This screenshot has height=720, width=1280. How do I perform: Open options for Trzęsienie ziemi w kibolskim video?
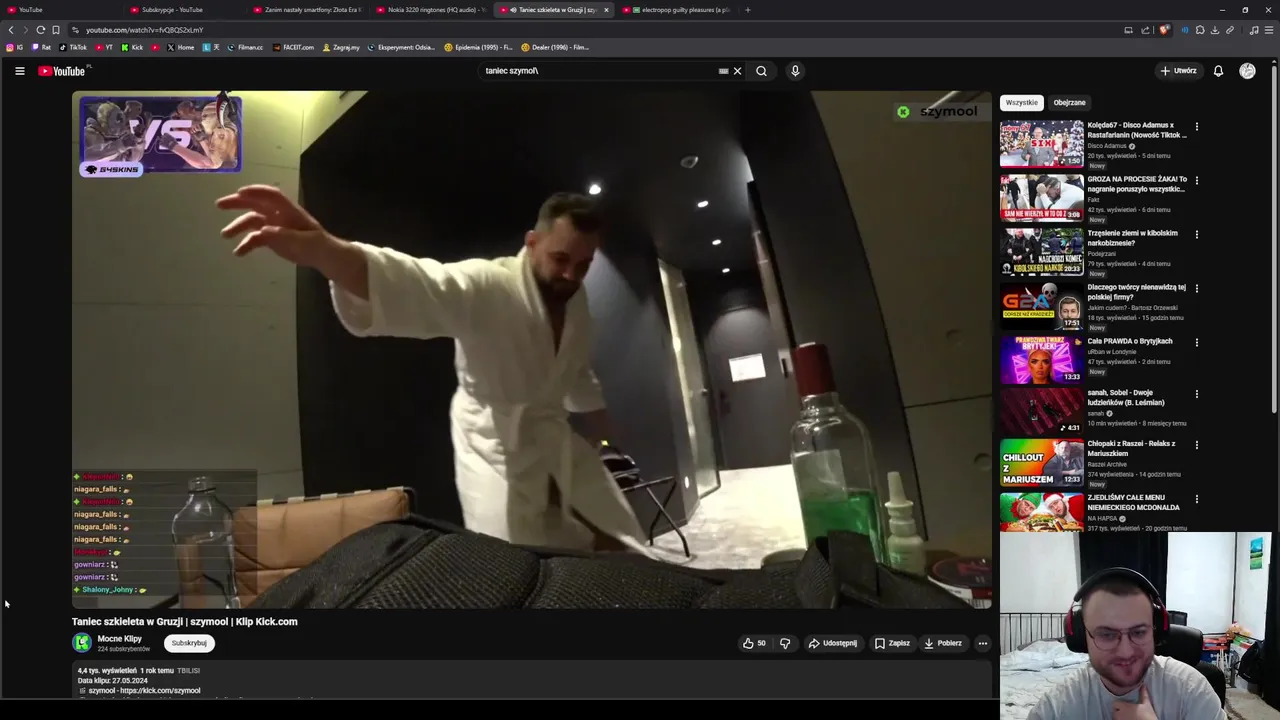point(1196,235)
